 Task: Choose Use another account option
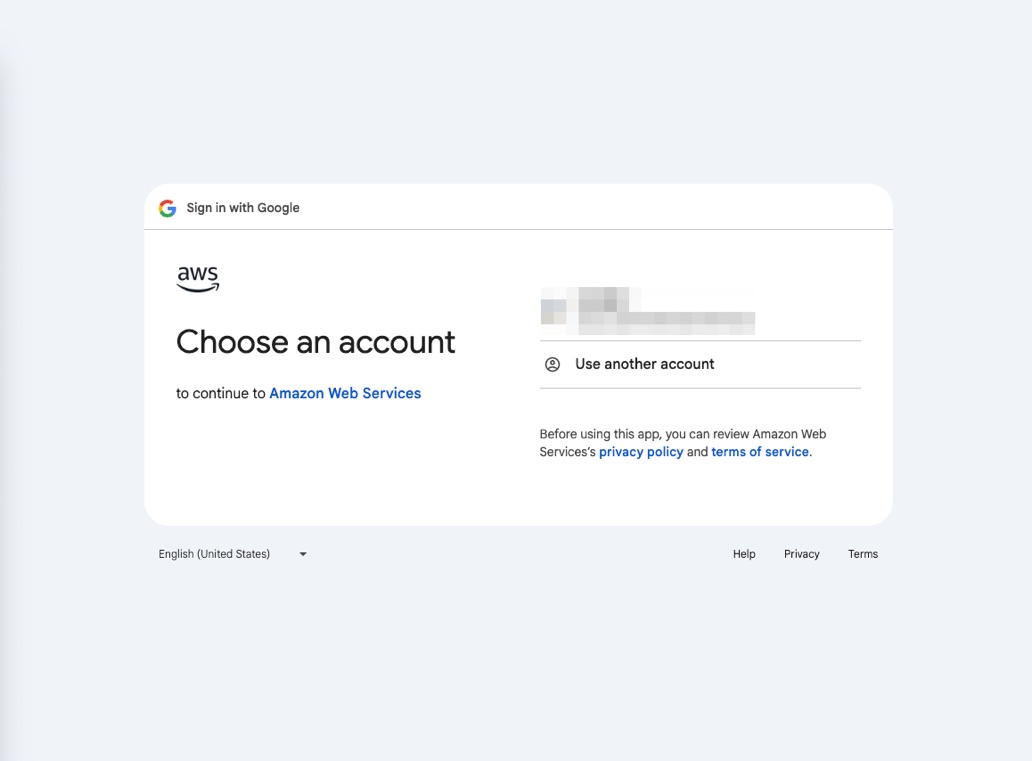[x=644, y=364]
